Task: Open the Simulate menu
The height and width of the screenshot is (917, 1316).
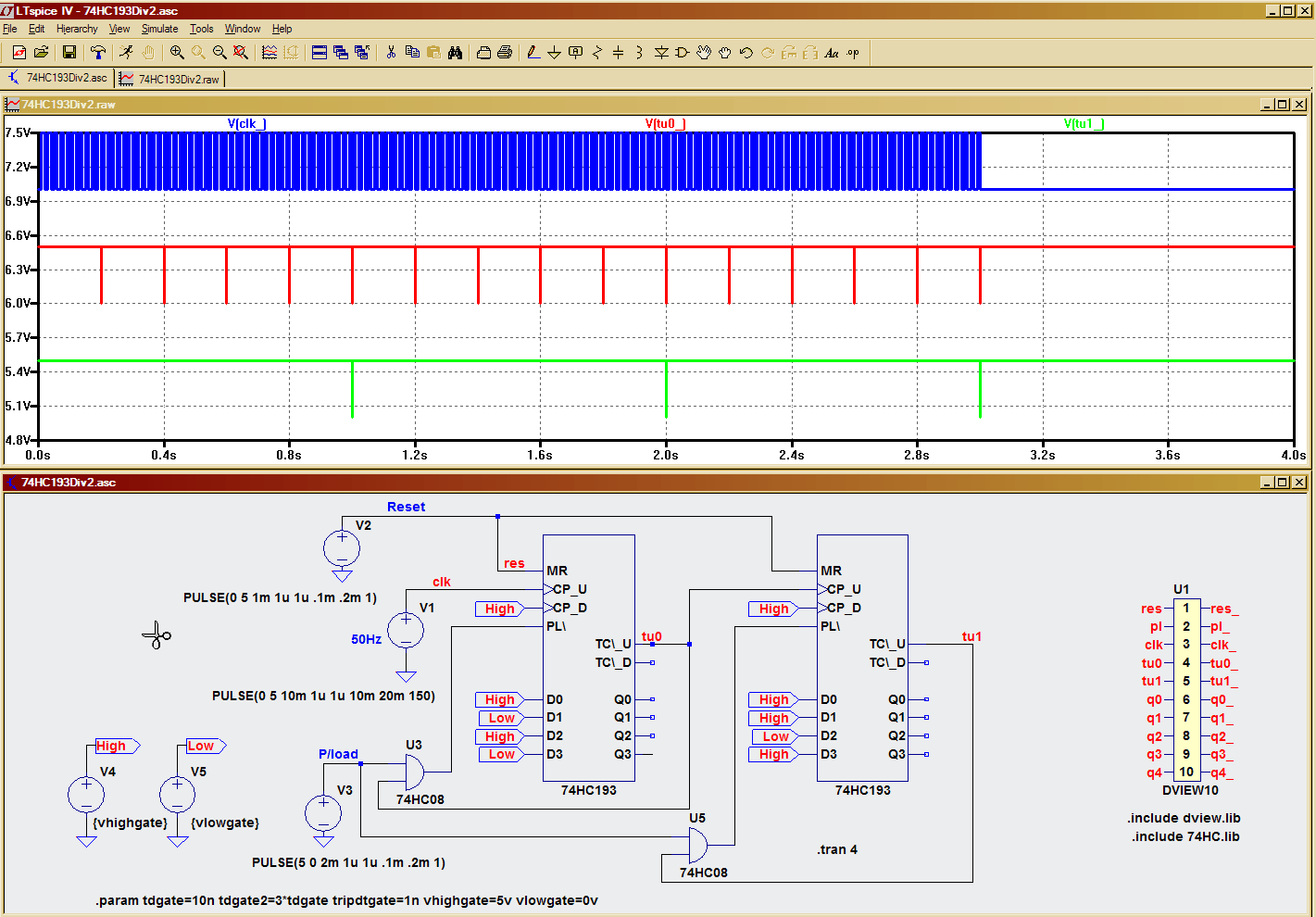Action: 159,29
